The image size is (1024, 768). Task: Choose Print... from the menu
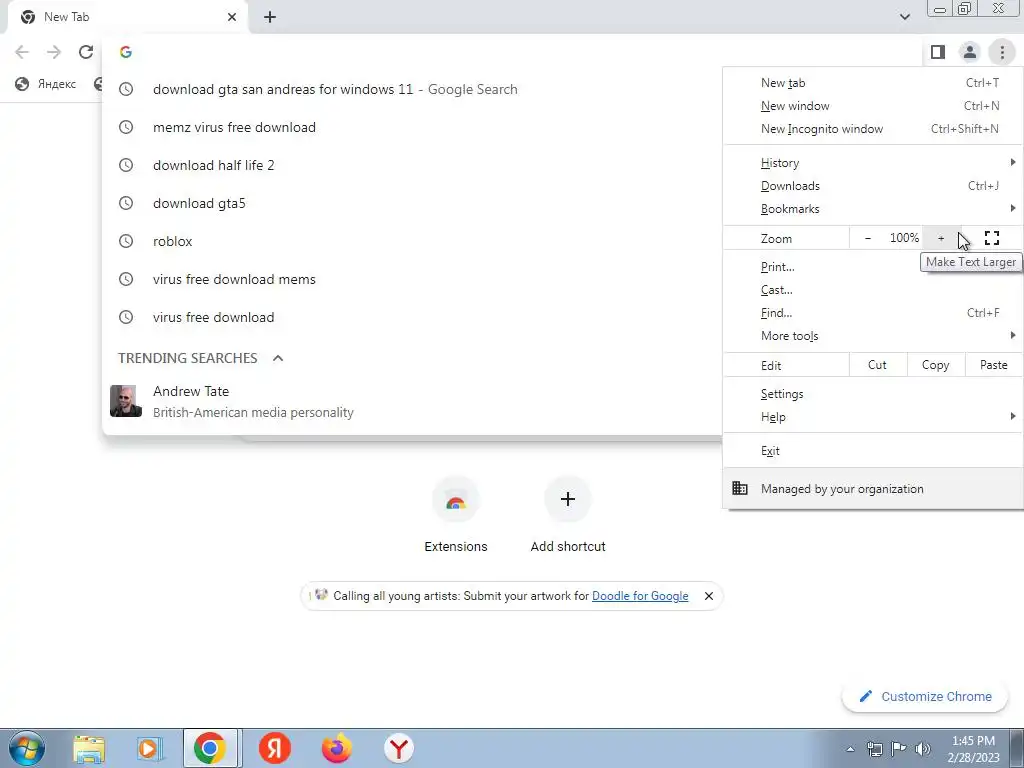[x=872, y=267]
